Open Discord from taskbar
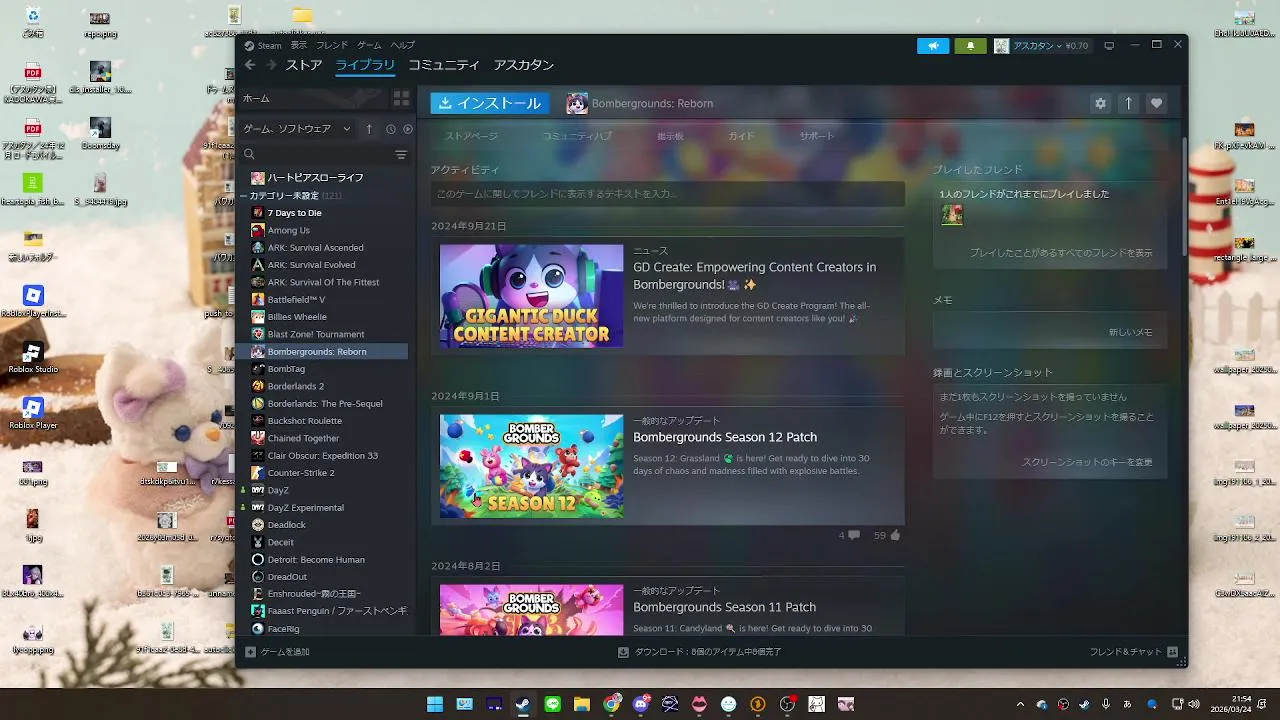 [641, 704]
